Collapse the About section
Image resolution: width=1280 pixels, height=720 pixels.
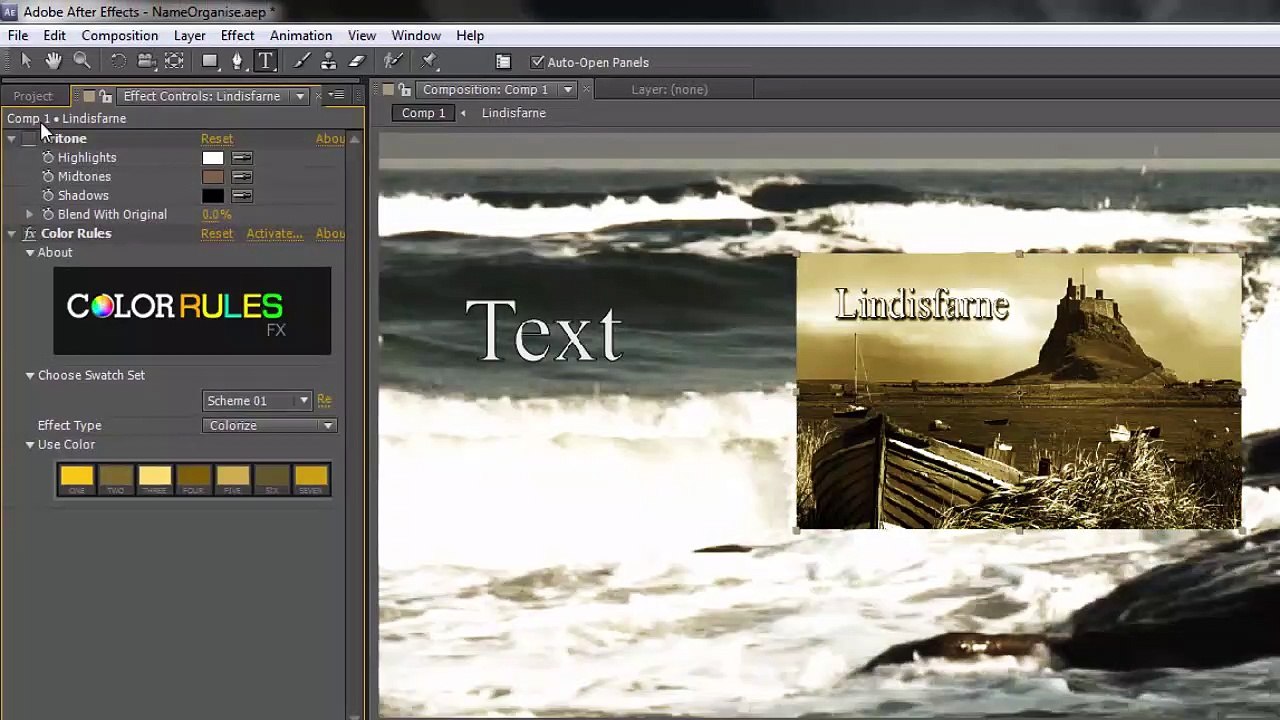tap(30, 253)
